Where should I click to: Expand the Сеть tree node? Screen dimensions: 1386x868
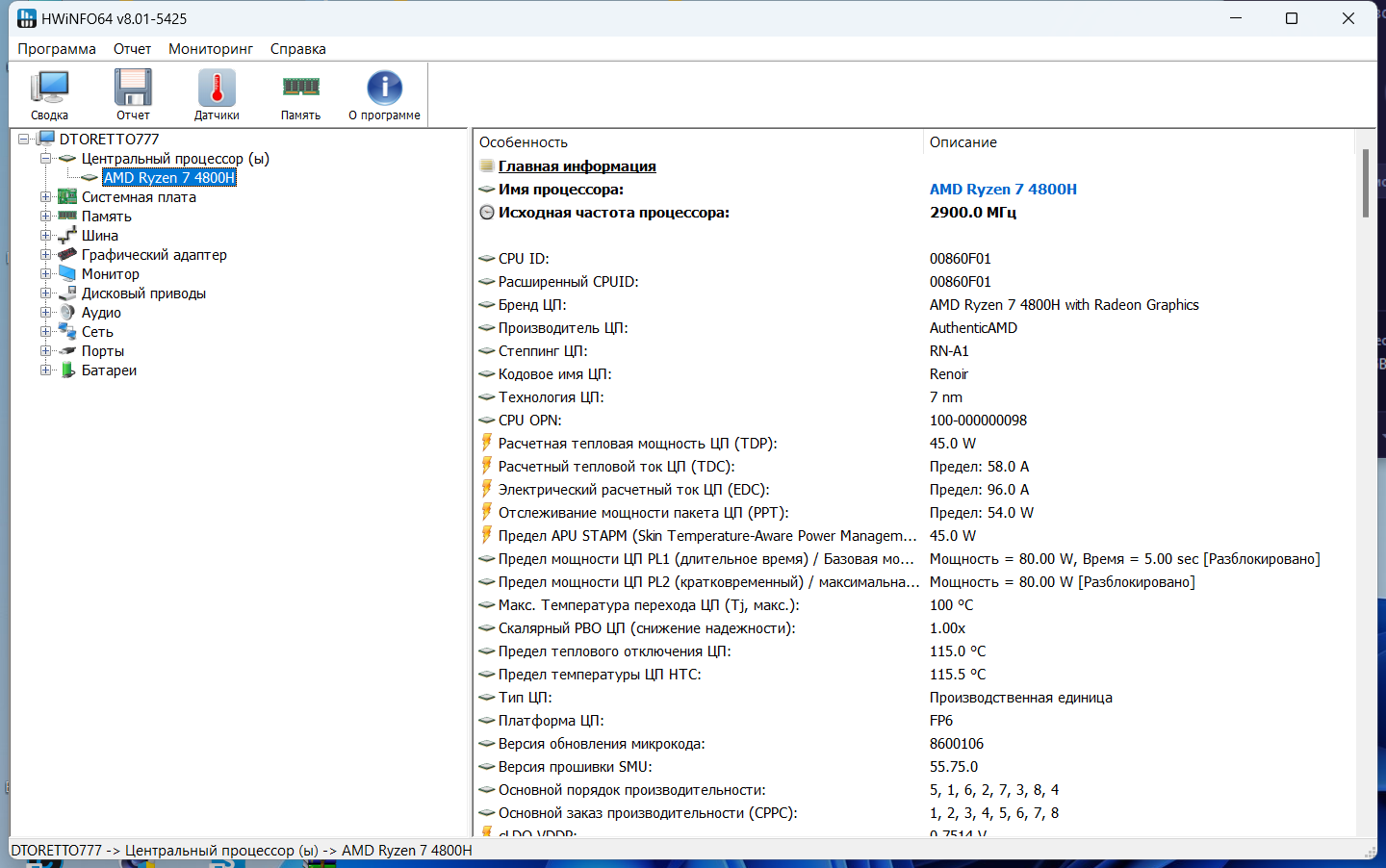[45, 331]
